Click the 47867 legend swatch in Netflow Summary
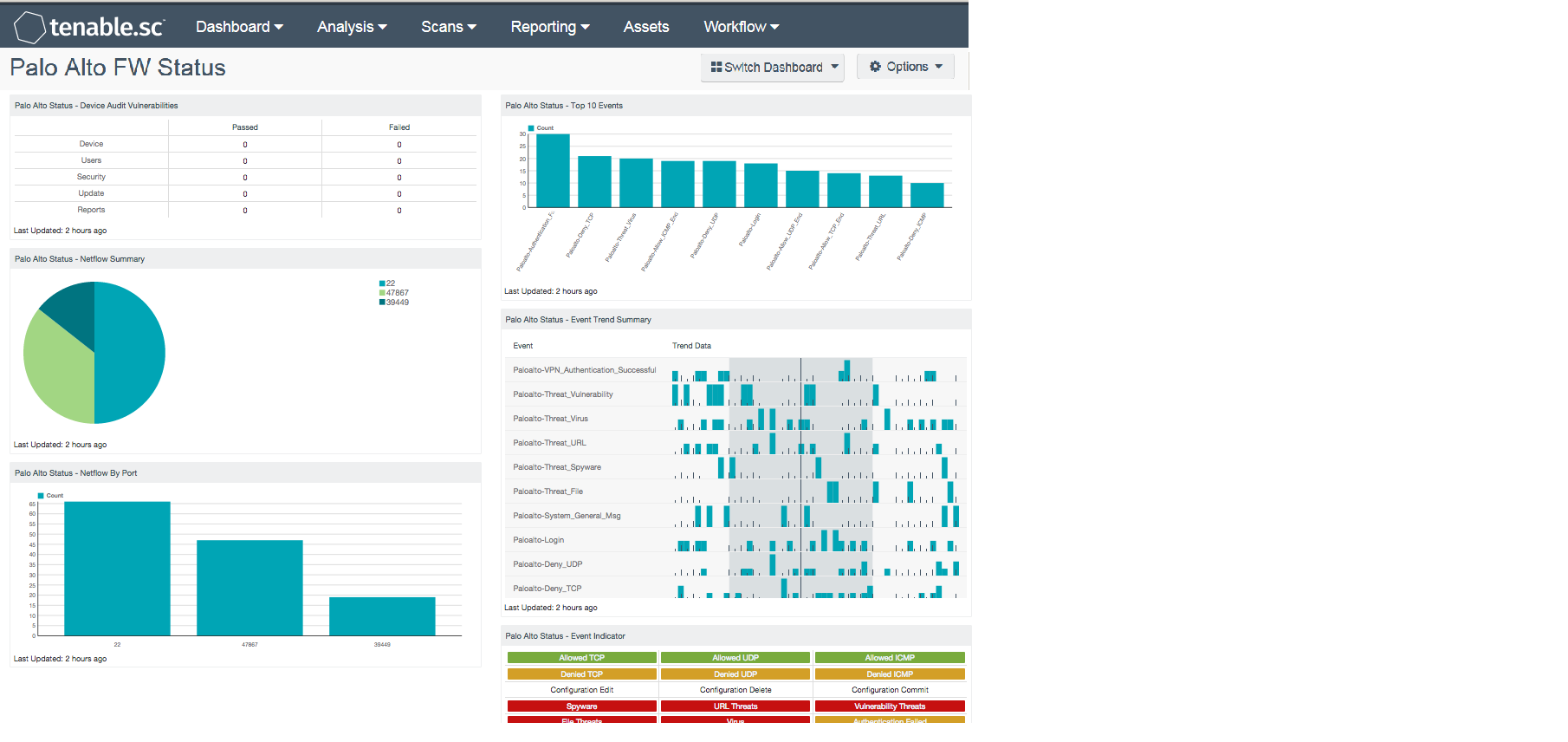 pos(382,293)
